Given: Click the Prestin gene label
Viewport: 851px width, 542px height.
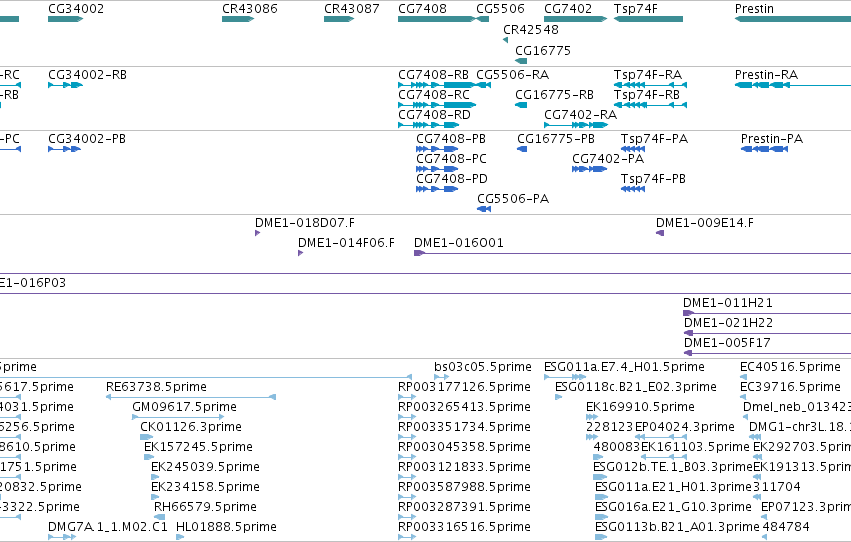Looking at the screenshot, I should (754, 9).
